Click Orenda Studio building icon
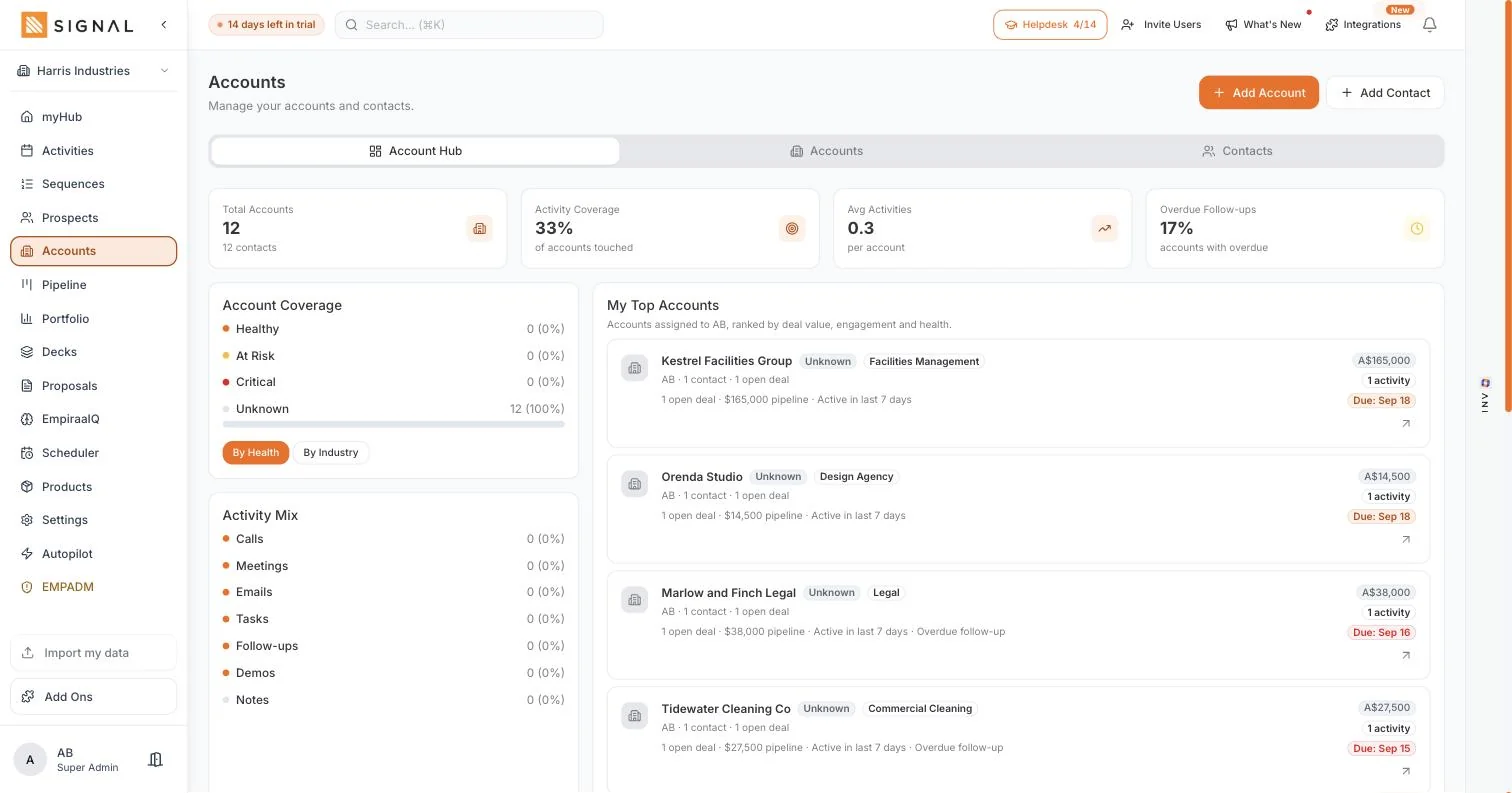 click(635, 484)
